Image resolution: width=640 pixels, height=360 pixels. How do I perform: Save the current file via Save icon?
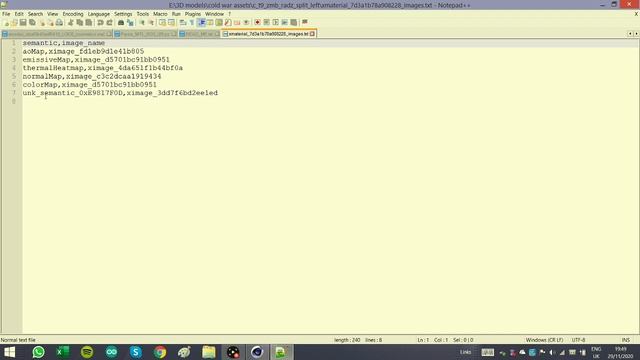coord(23,22)
